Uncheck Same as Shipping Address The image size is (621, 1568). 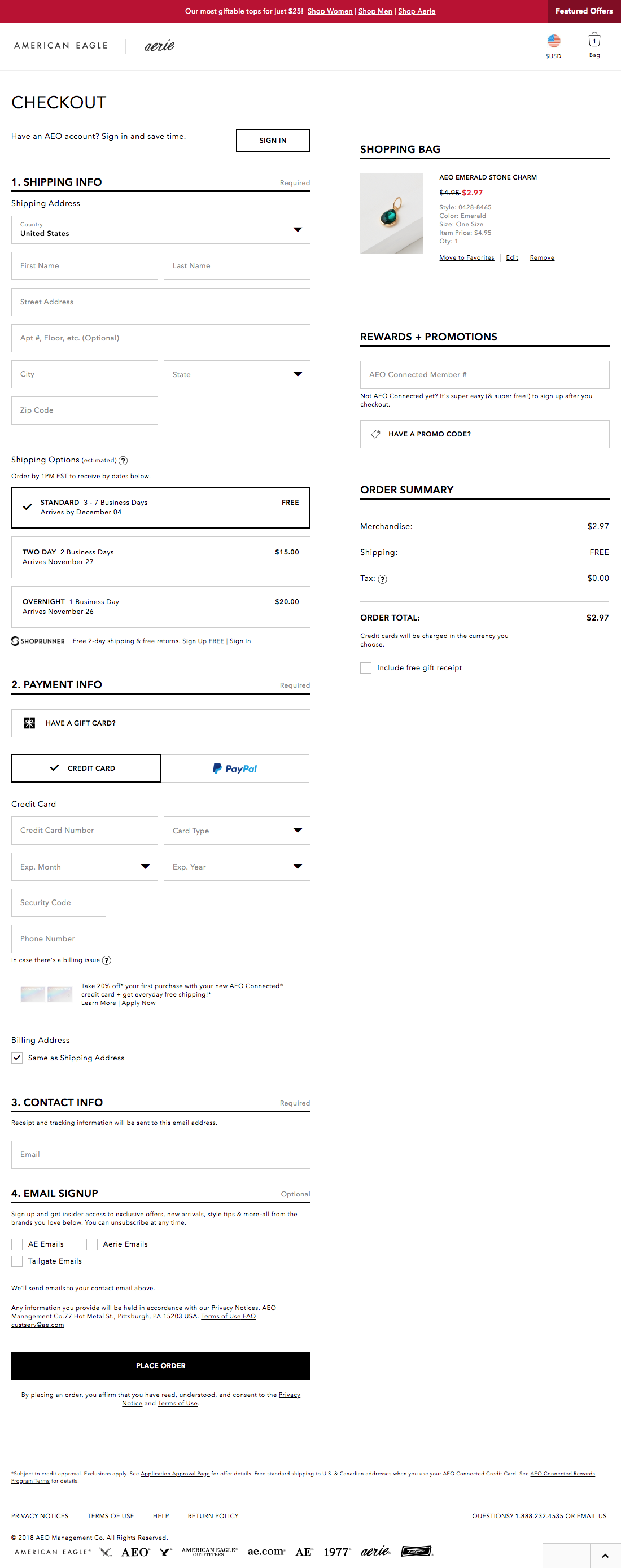[17, 1058]
